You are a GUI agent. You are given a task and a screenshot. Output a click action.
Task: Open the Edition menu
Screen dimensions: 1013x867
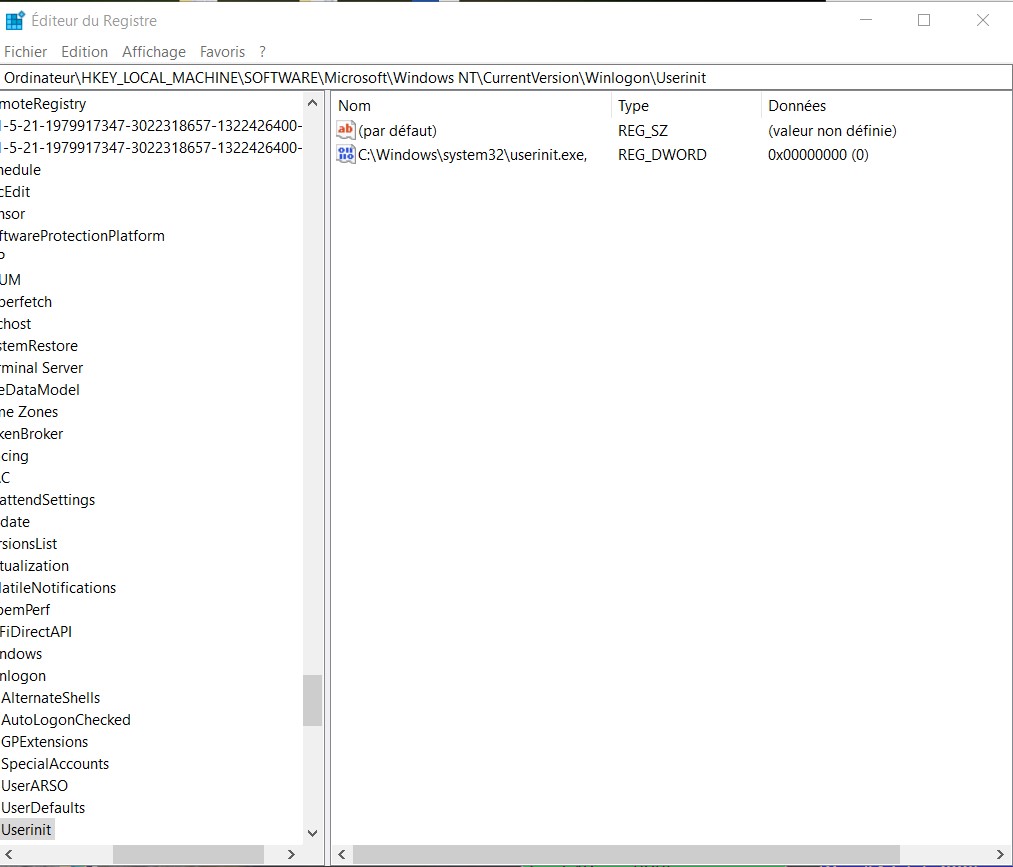(x=85, y=52)
